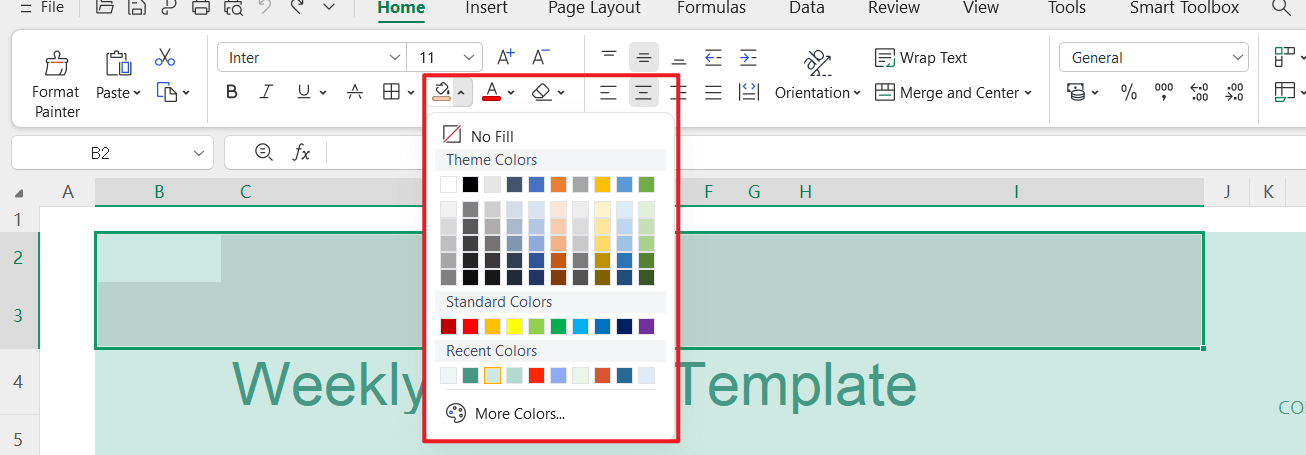The height and width of the screenshot is (455, 1306).
Task: Open the Formulas tab
Action: (711, 8)
